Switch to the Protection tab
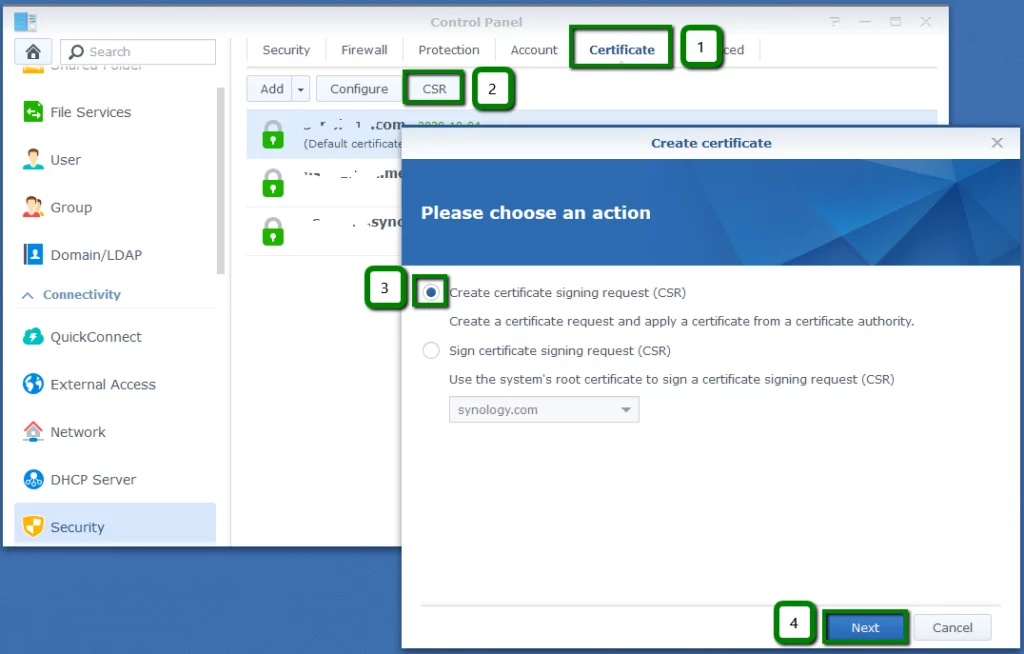Image resolution: width=1024 pixels, height=654 pixels. point(448,50)
